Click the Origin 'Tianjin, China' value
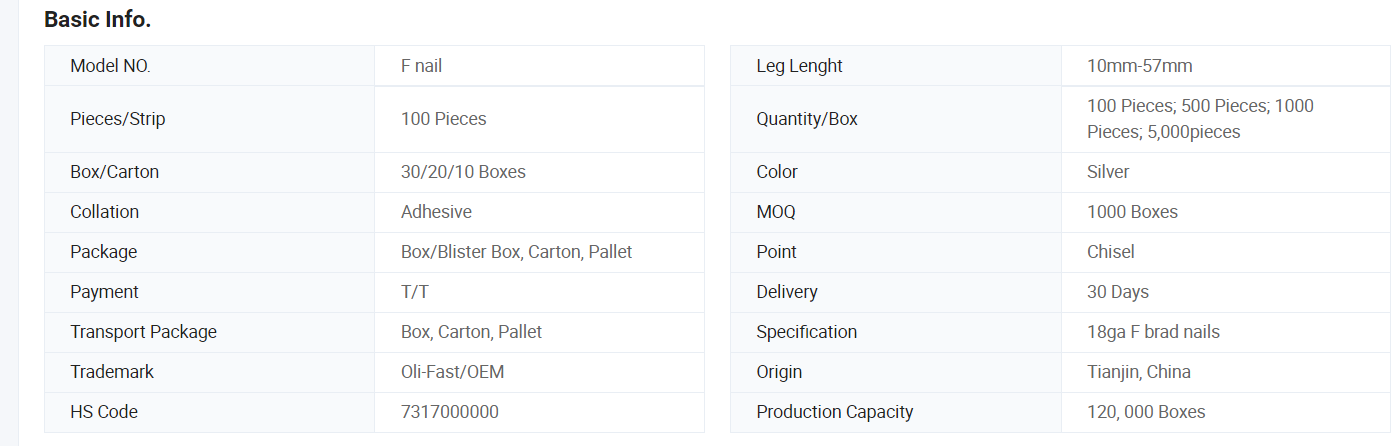Viewport: 1400px width, 446px height. point(1138,372)
